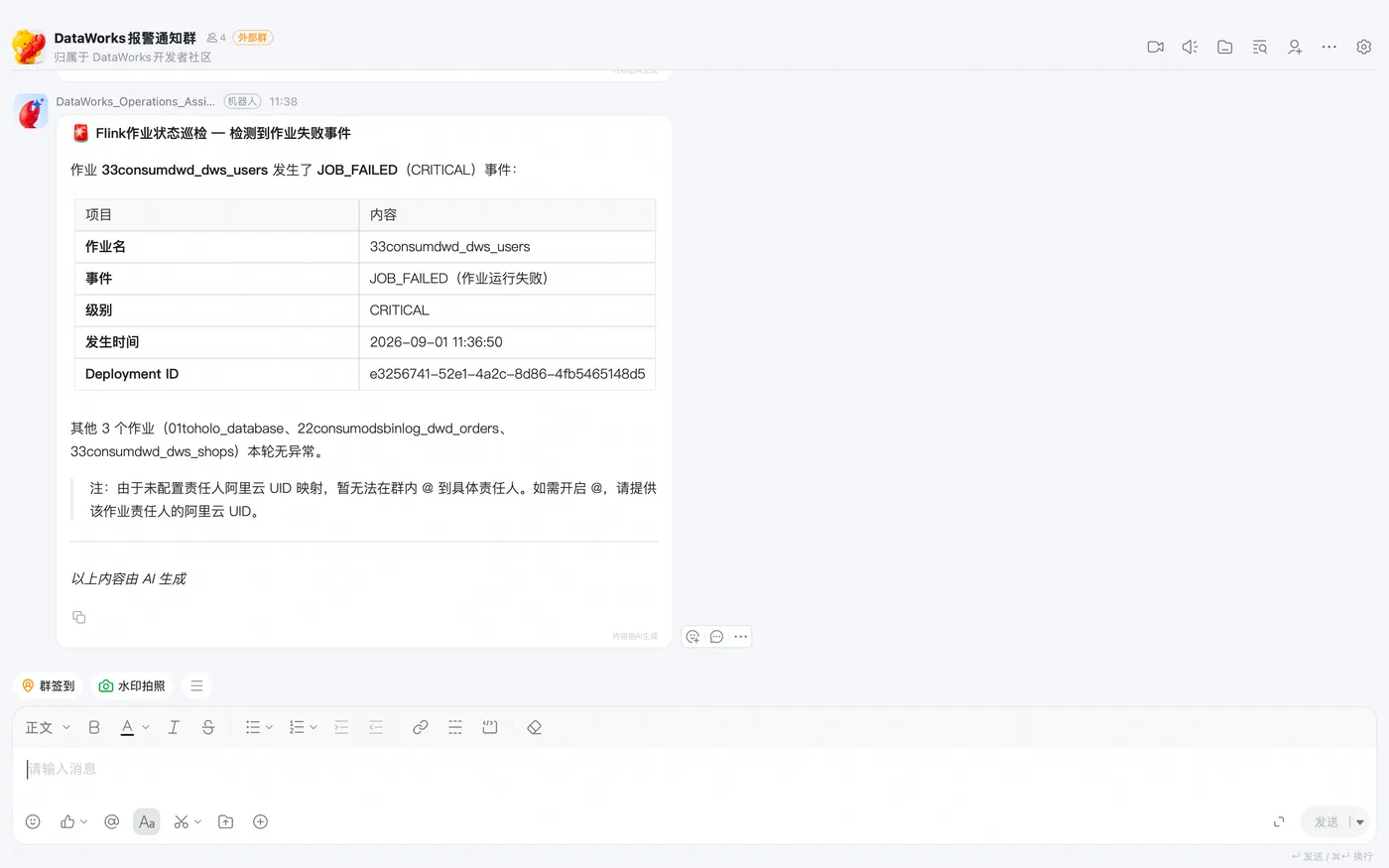Open group settings gear
Image resolution: width=1389 pixels, height=868 pixels.
point(1364,47)
